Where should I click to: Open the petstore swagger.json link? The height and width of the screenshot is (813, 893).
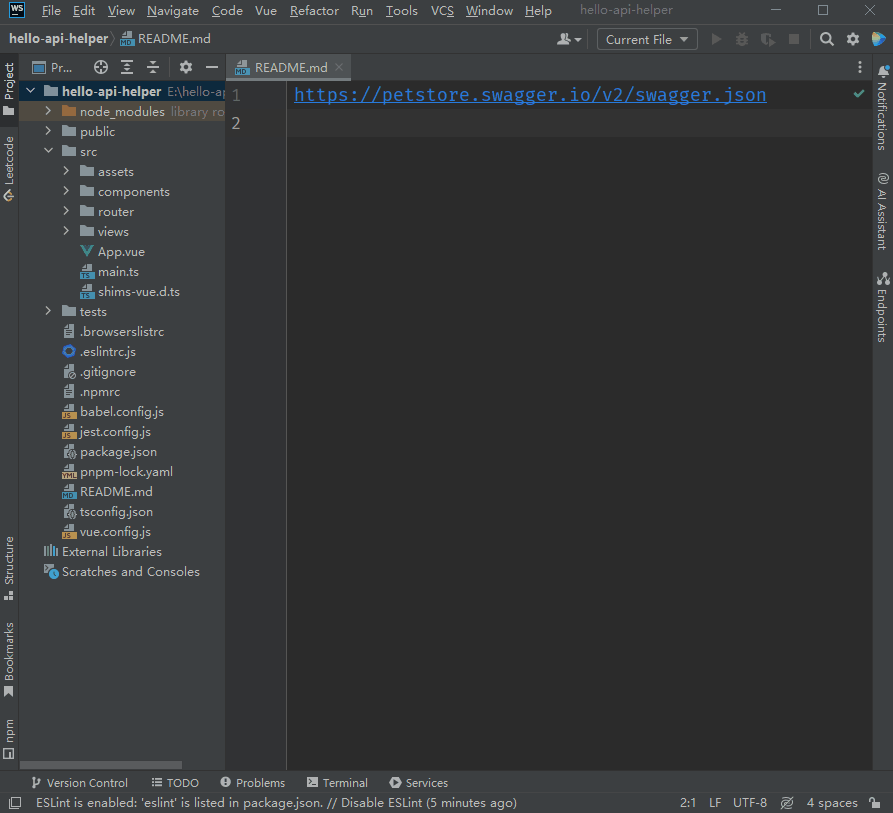[530, 95]
